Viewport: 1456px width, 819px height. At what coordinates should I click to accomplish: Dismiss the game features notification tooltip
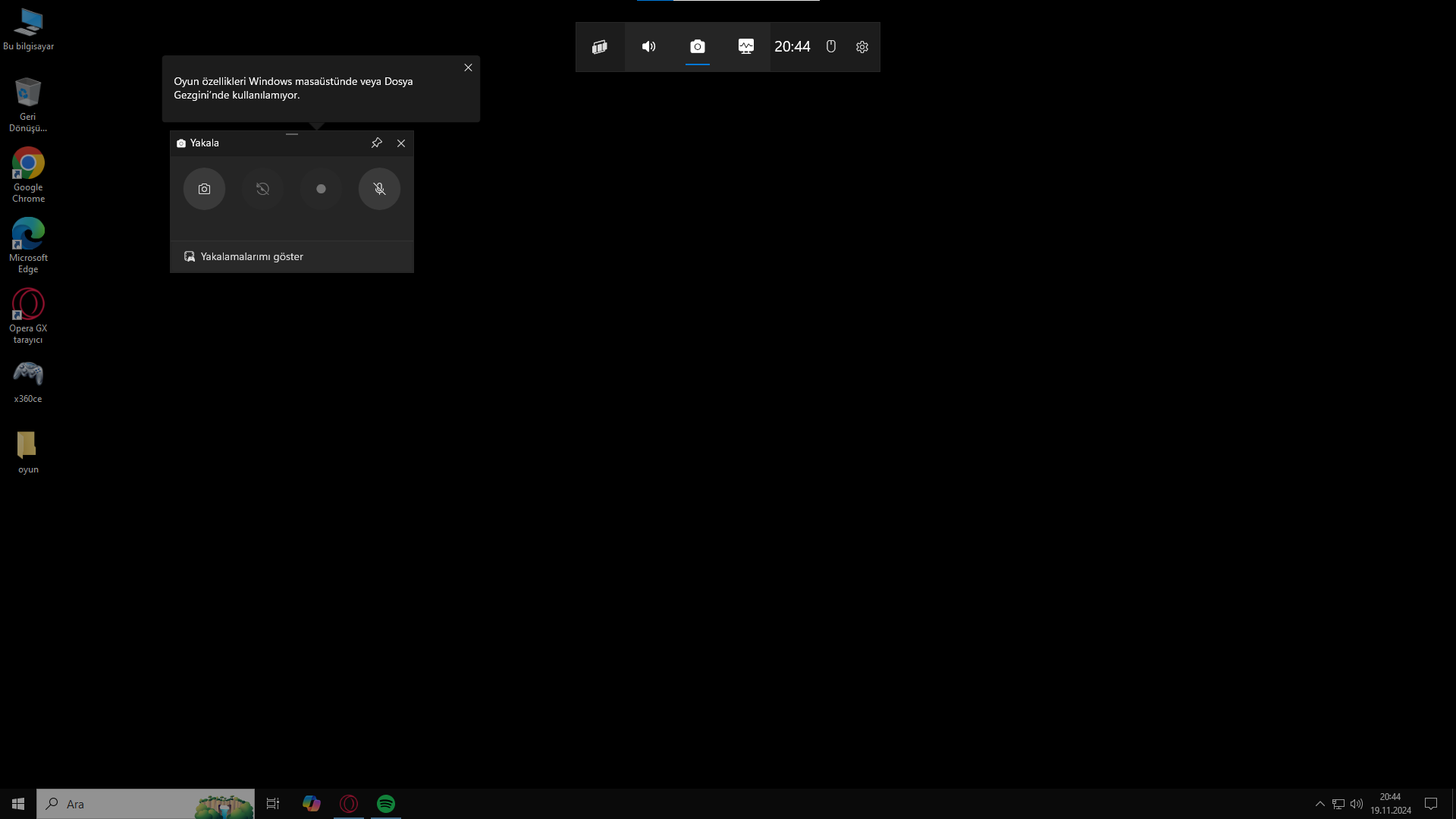tap(468, 67)
